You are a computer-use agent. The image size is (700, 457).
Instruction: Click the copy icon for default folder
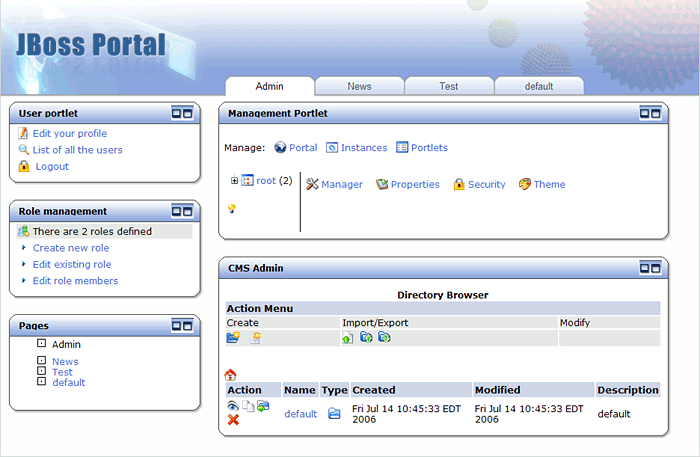(248, 406)
